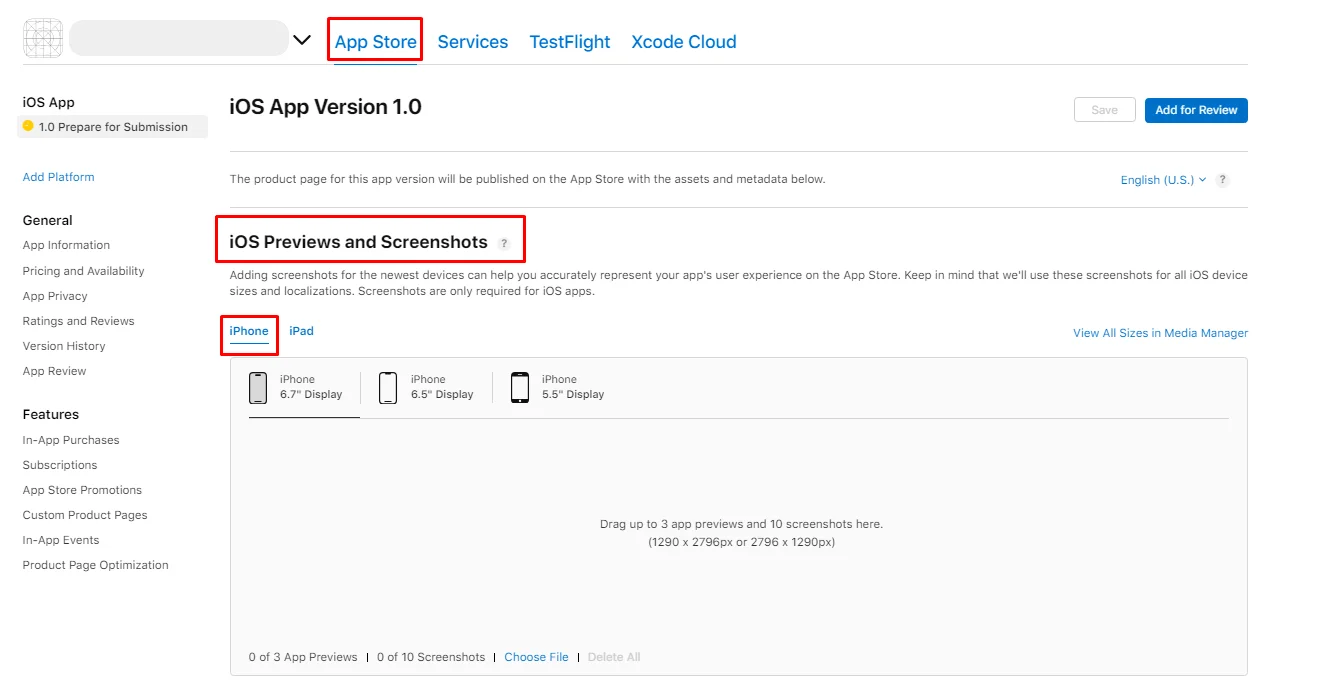Select iPhone 6.7" Display size
Screen dimensions: 1318x684
(x=304, y=387)
